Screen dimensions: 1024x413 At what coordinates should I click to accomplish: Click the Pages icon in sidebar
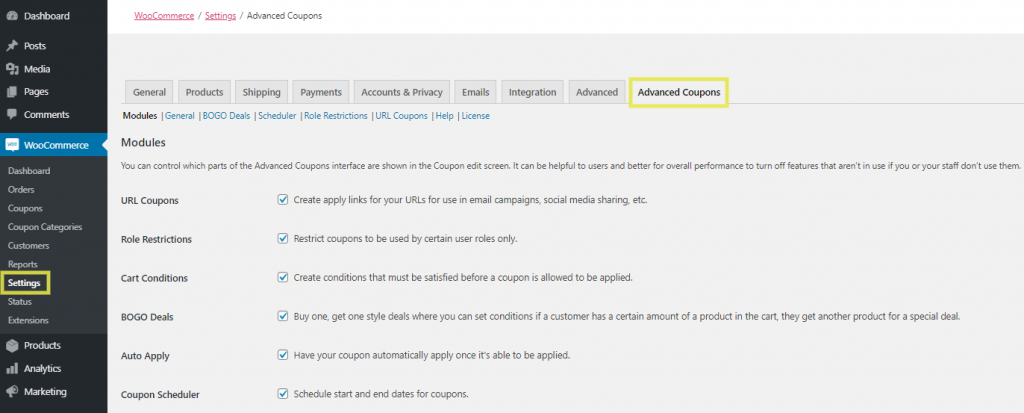[12, 92]
